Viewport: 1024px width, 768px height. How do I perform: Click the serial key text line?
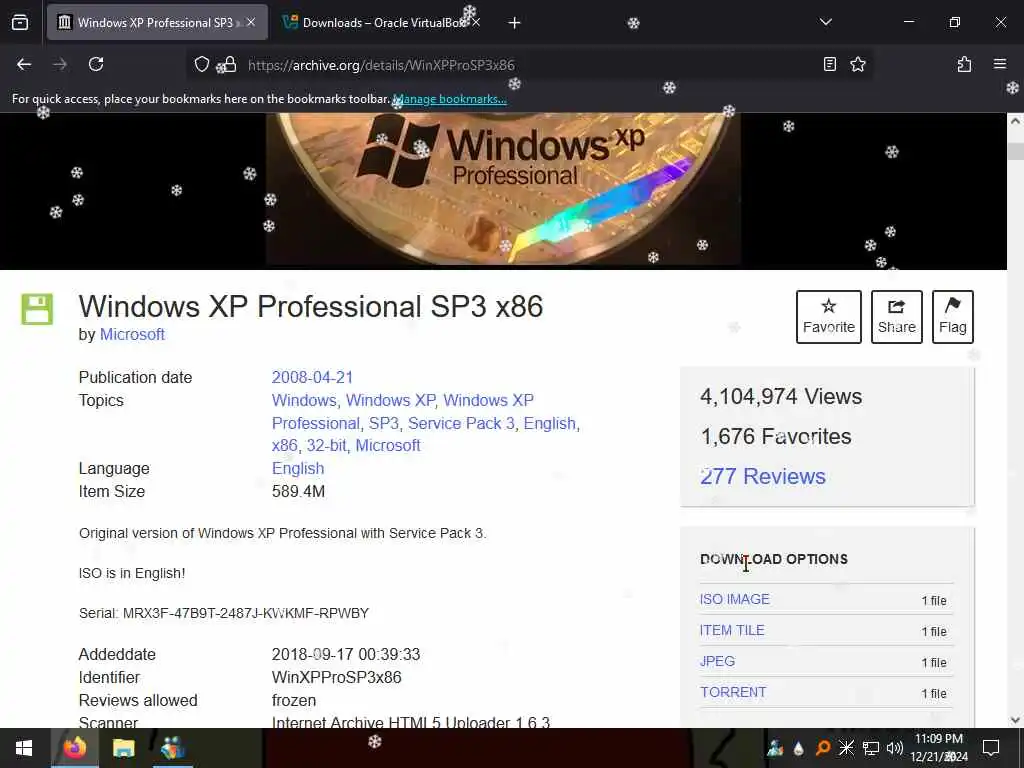224,613
